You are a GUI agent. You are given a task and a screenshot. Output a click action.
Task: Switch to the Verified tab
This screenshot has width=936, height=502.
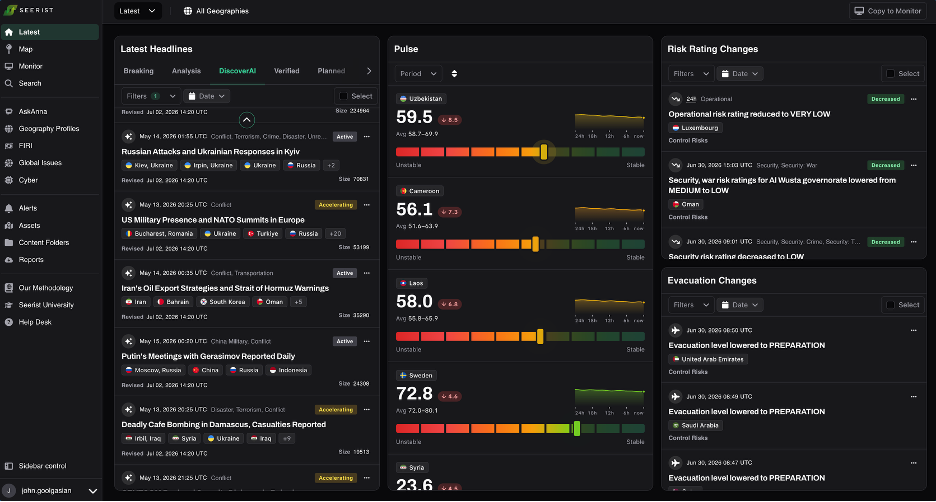click(x=287, y=71)
